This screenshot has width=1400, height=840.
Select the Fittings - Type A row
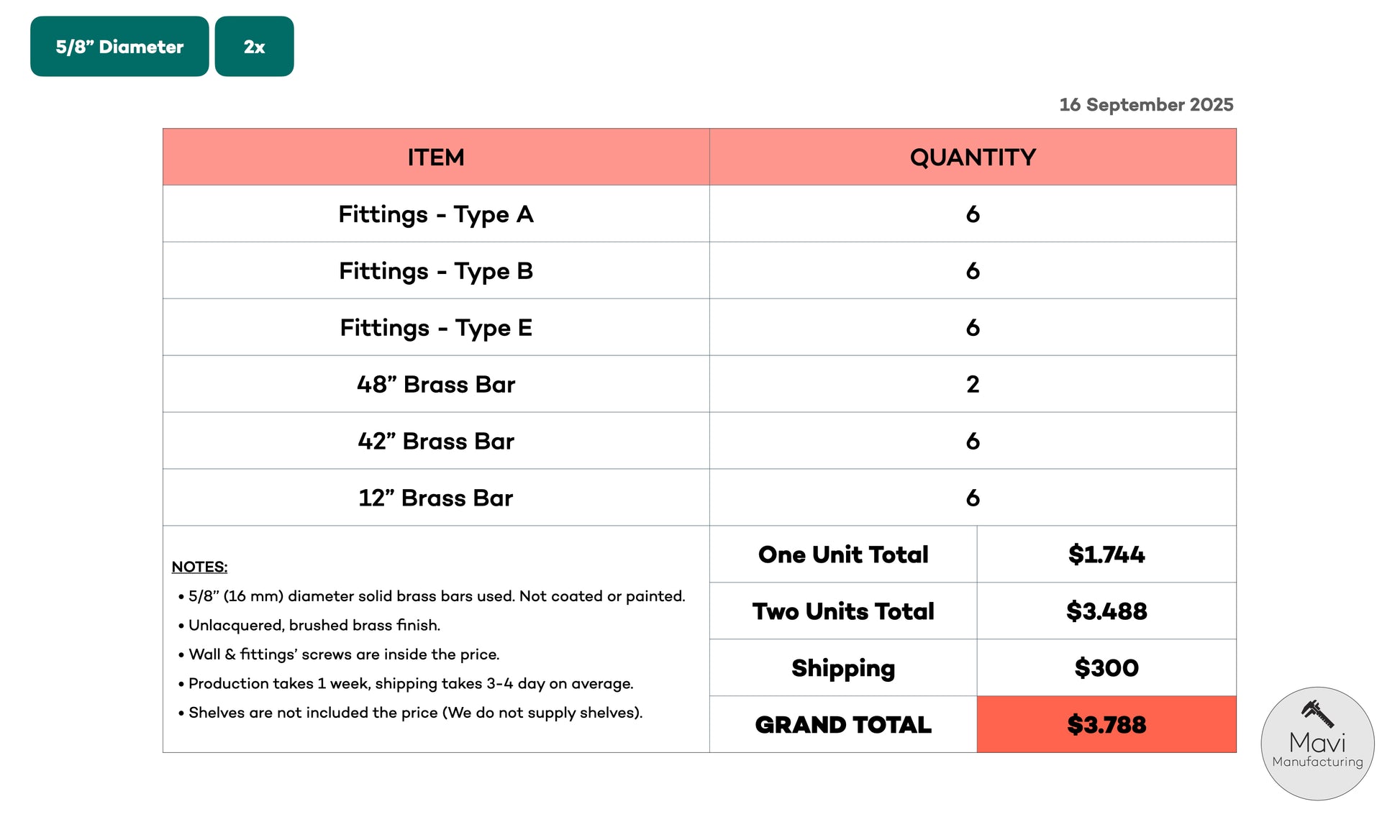[x=699, y=214]
